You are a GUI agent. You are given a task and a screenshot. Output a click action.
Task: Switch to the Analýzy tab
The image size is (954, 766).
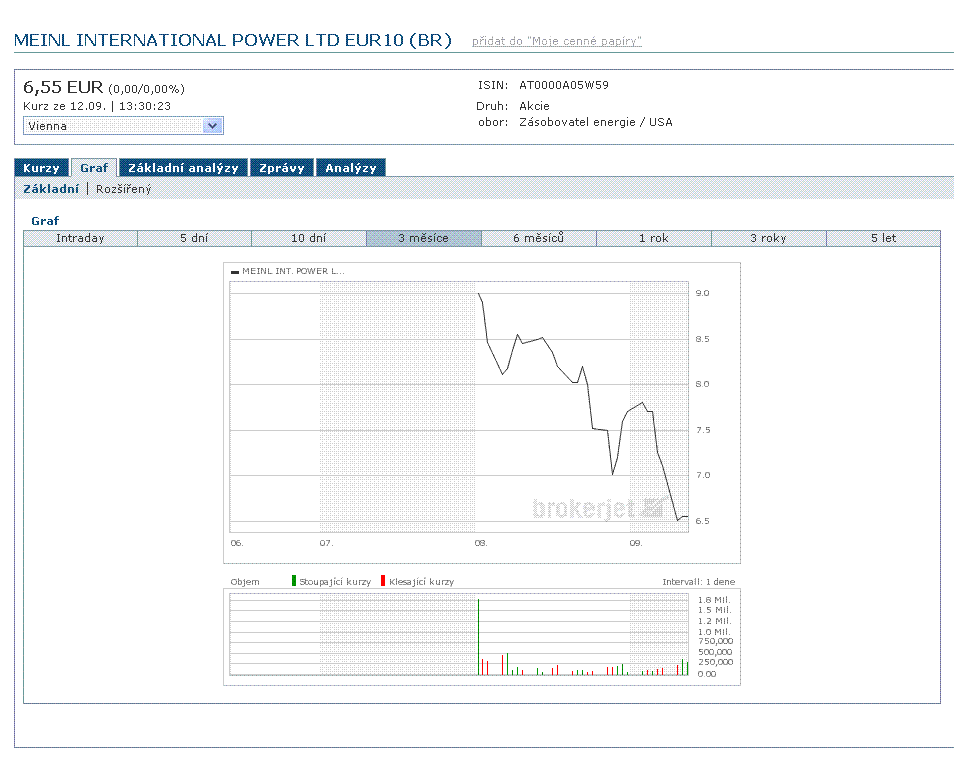350,168
